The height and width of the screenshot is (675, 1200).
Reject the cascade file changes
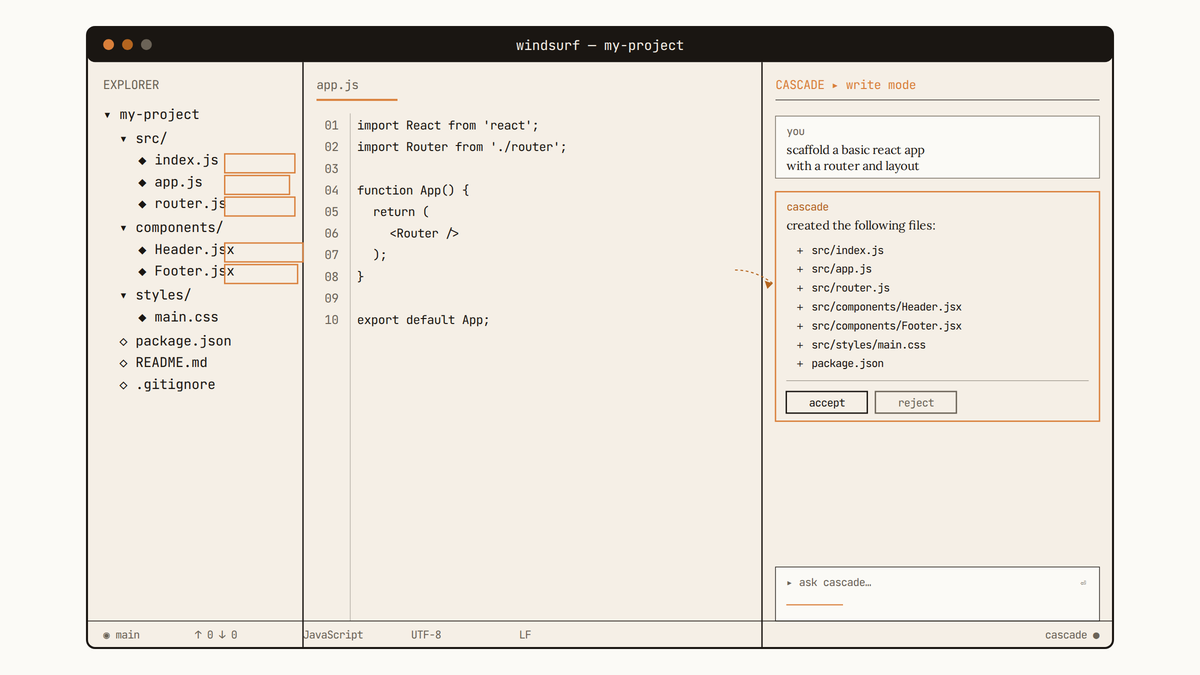click(916, 402)
